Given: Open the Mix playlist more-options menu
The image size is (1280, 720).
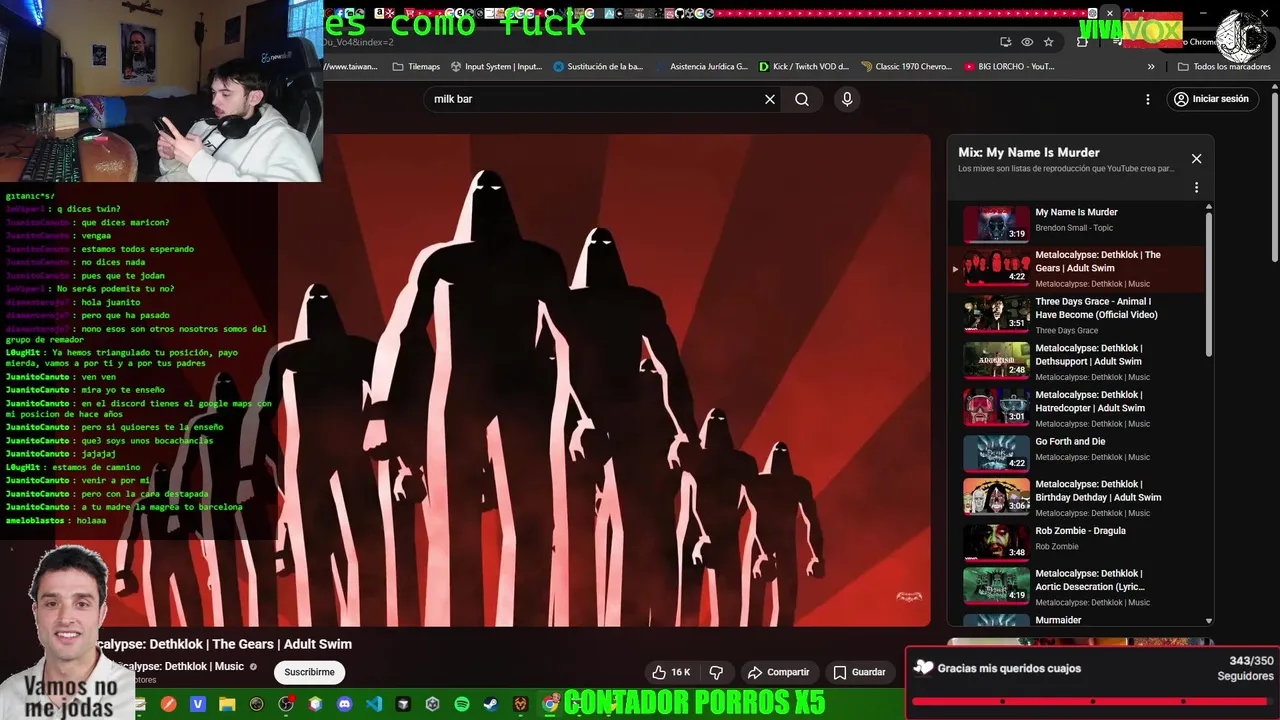Looking at the screenshot, I should coord(1196,187).
